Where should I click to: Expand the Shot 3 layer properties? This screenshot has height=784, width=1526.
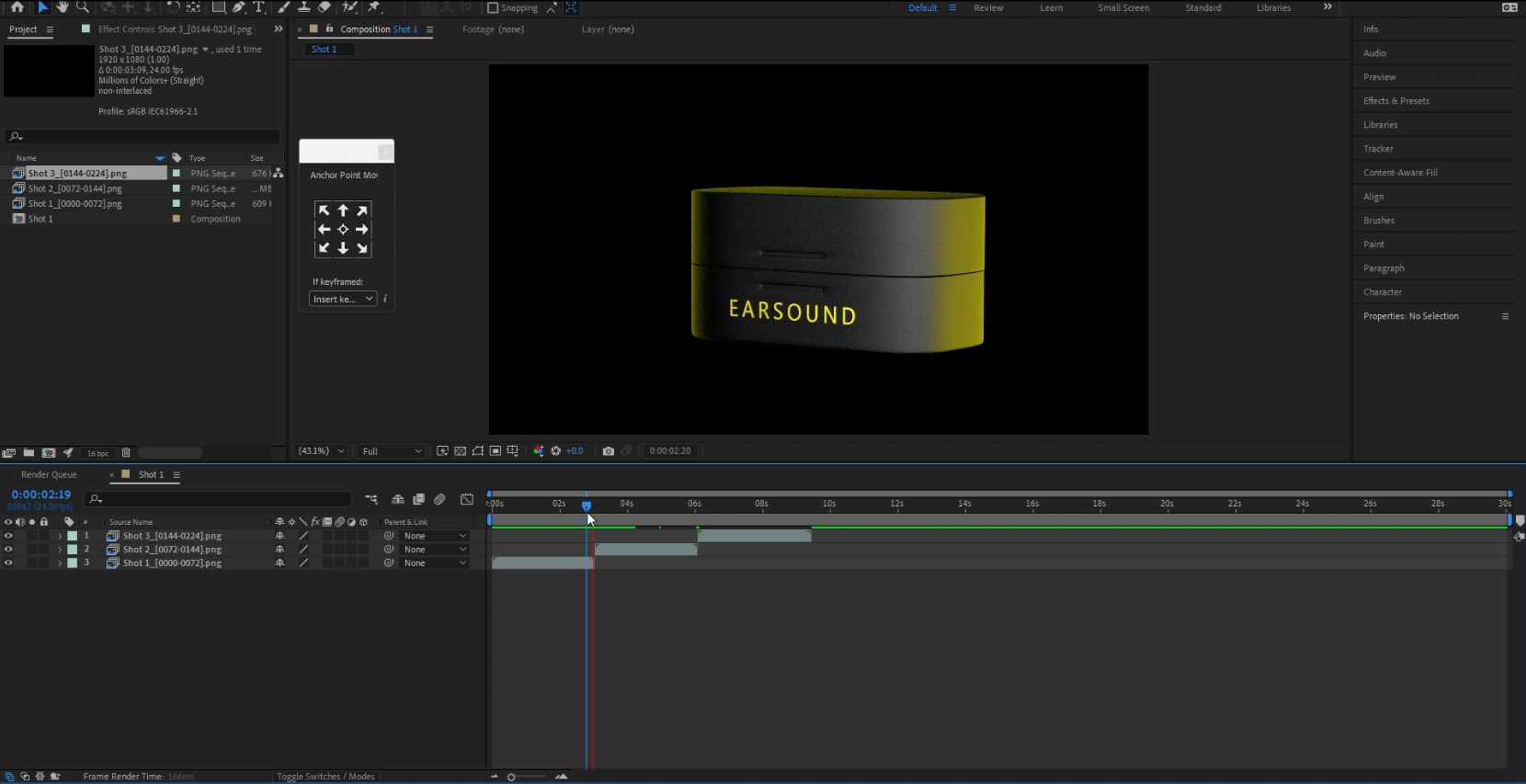(60, 536)
